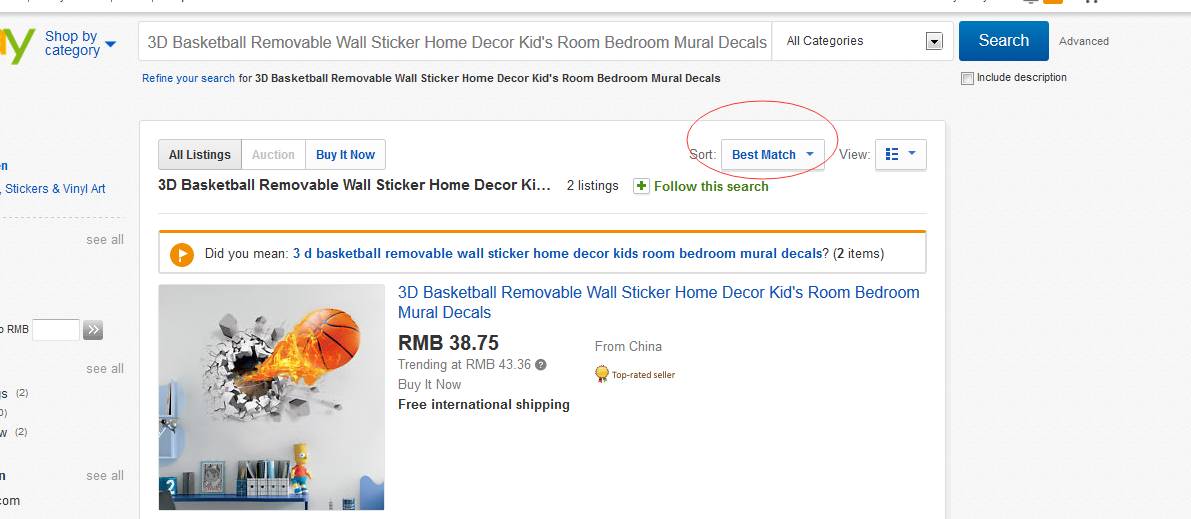
Task: Toggle the Include description checkbox
Action: pos(967,78)
